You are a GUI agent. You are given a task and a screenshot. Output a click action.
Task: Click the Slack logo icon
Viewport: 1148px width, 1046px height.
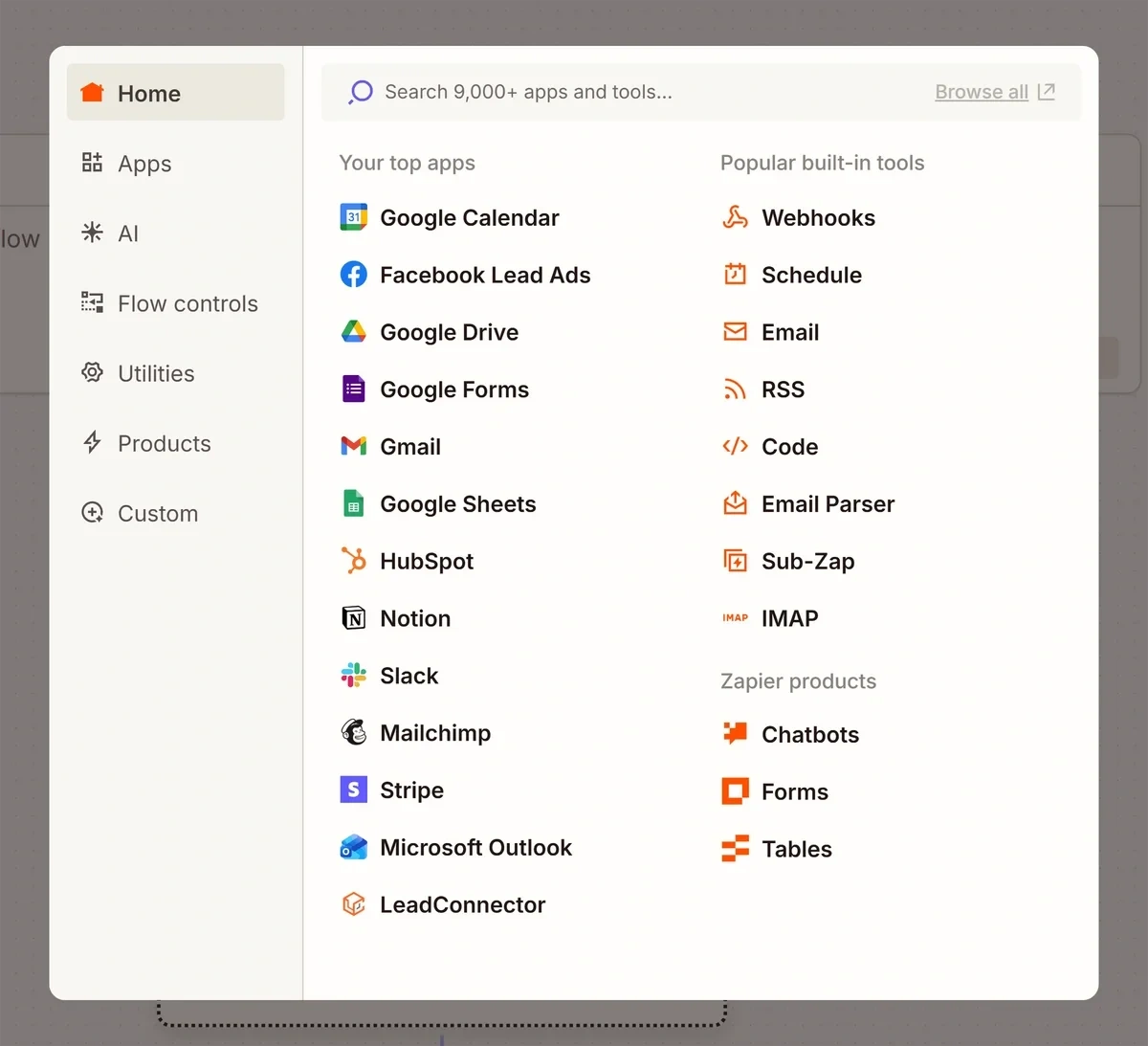pos(354,676)
